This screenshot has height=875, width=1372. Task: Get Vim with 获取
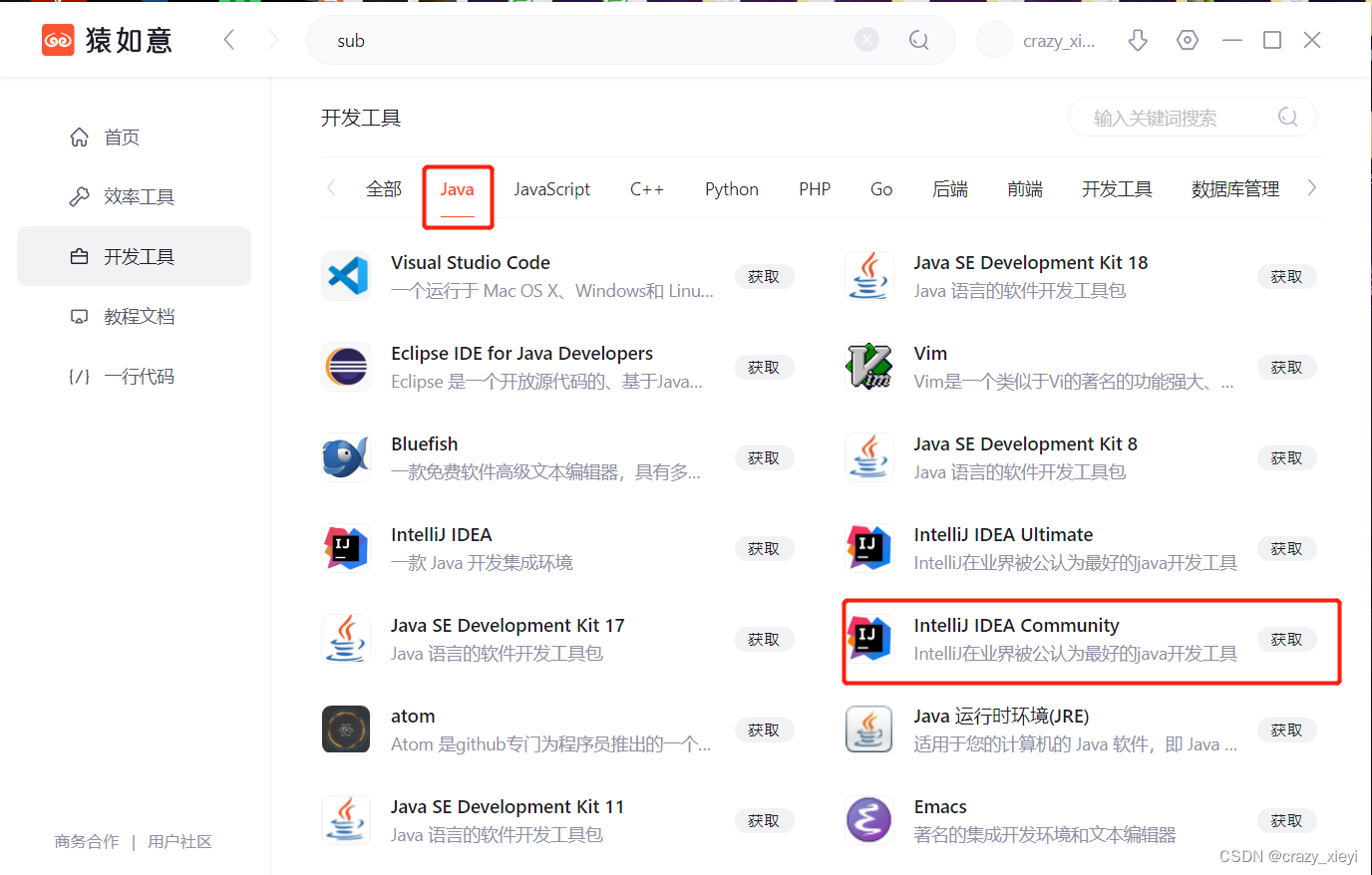1286,367
